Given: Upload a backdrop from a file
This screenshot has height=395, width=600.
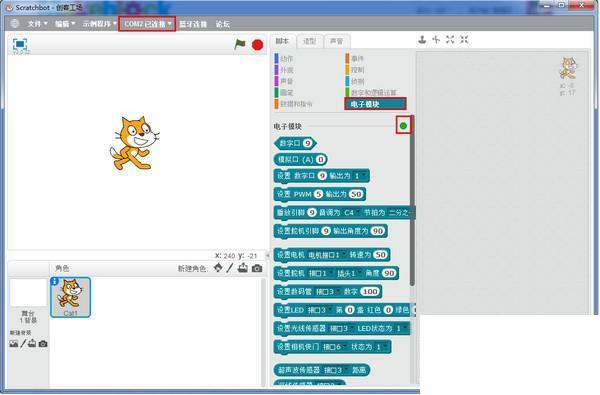Looking at the screenshot, I should point(32,343).
